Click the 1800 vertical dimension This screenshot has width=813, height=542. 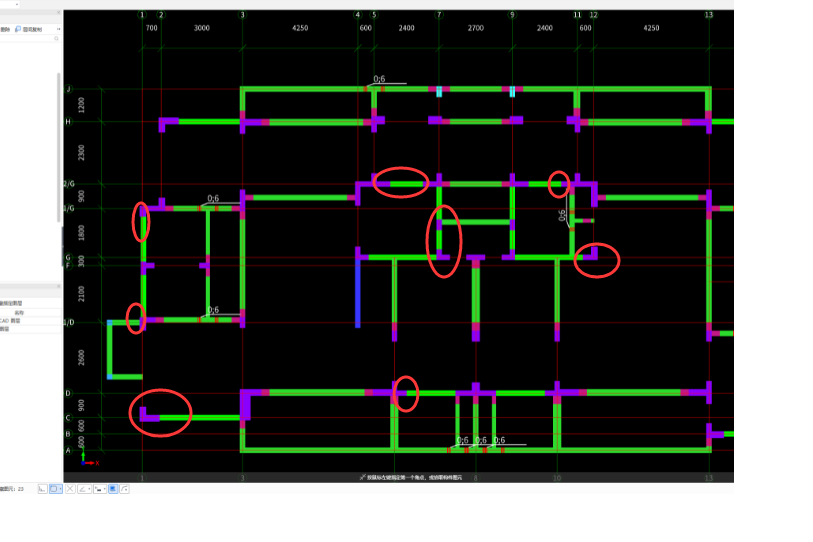click(81, 232)
